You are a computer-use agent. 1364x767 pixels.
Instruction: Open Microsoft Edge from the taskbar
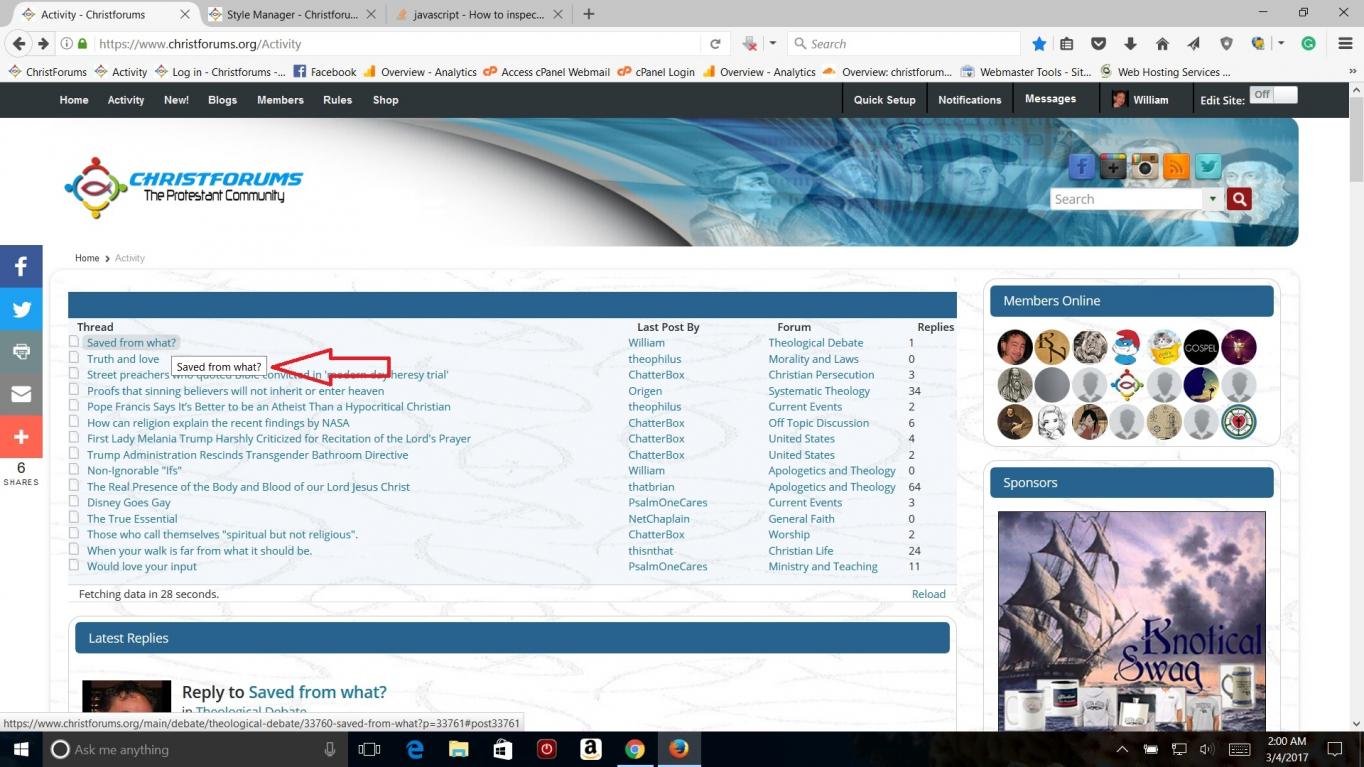click(414, 749)
